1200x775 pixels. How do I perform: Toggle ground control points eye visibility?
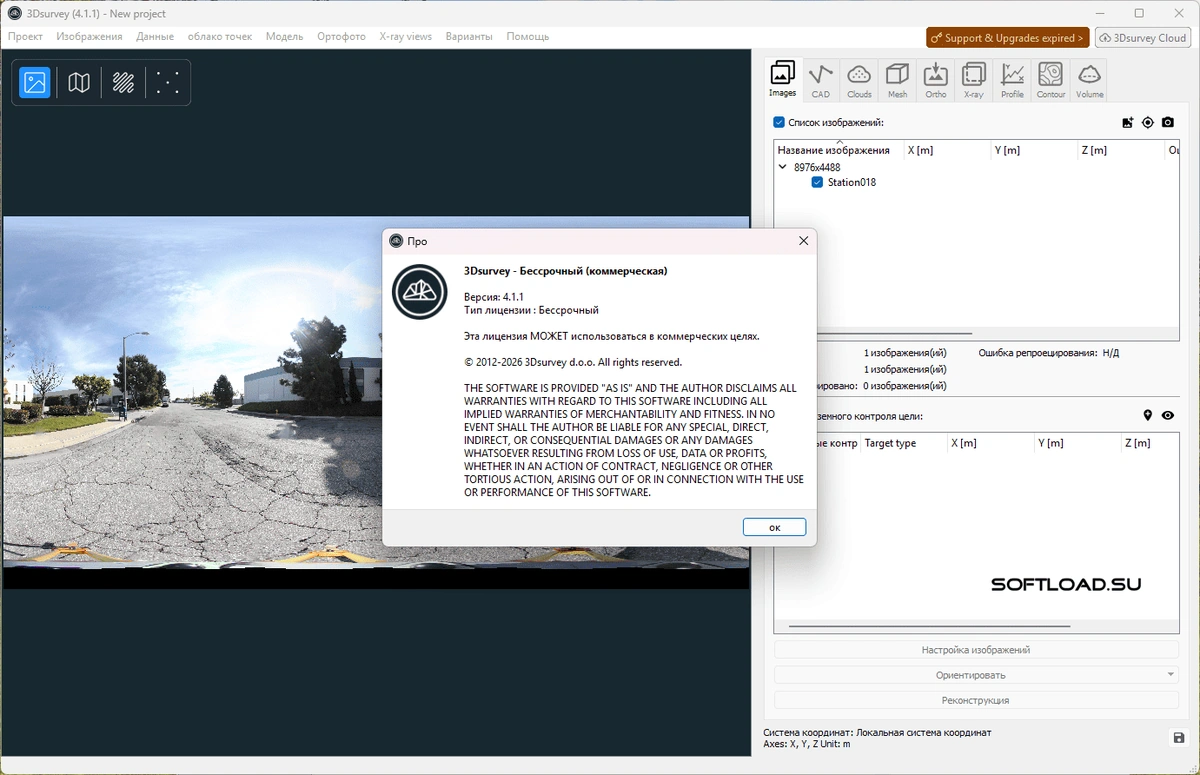[1168, 416]
